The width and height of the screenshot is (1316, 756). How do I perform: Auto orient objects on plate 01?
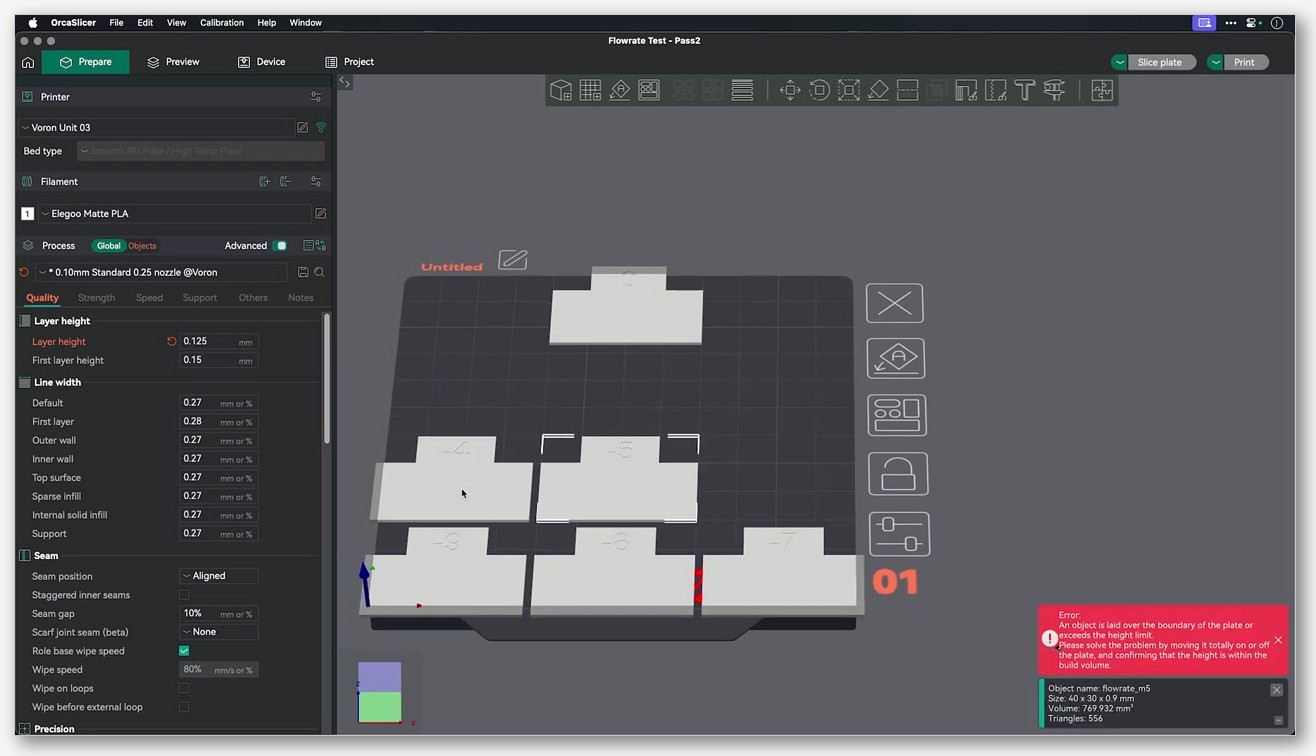(x=896, y=358)
